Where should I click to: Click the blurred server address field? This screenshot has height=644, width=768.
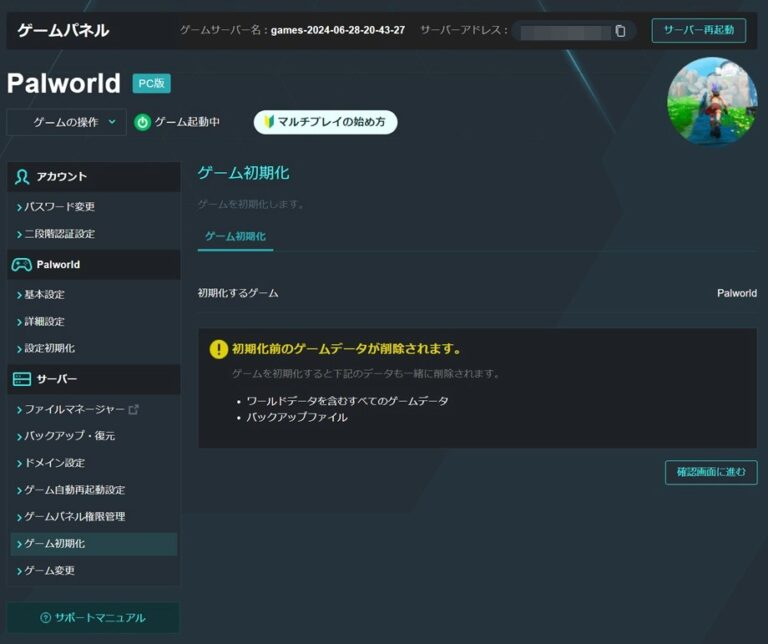point(564,32)
